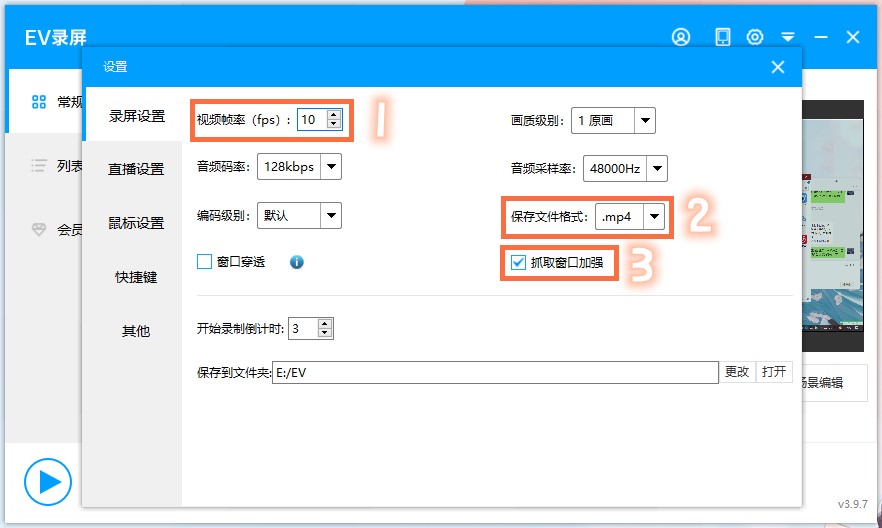Viewport: 882px width, 528px height.
Task: Click the 打开 button for save folder
Action: click(774, 372)
